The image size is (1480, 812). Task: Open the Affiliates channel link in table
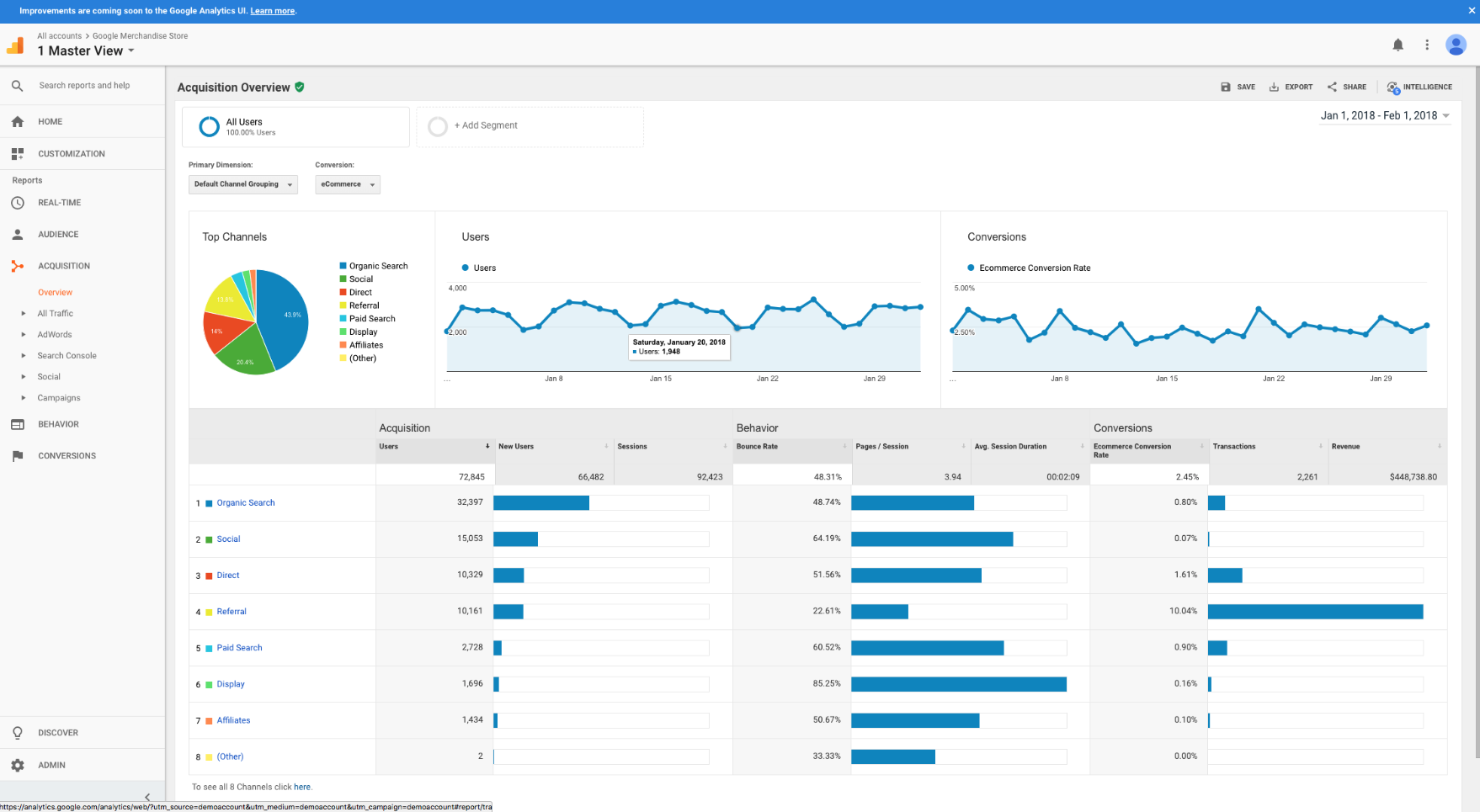[x=233, y=720]
